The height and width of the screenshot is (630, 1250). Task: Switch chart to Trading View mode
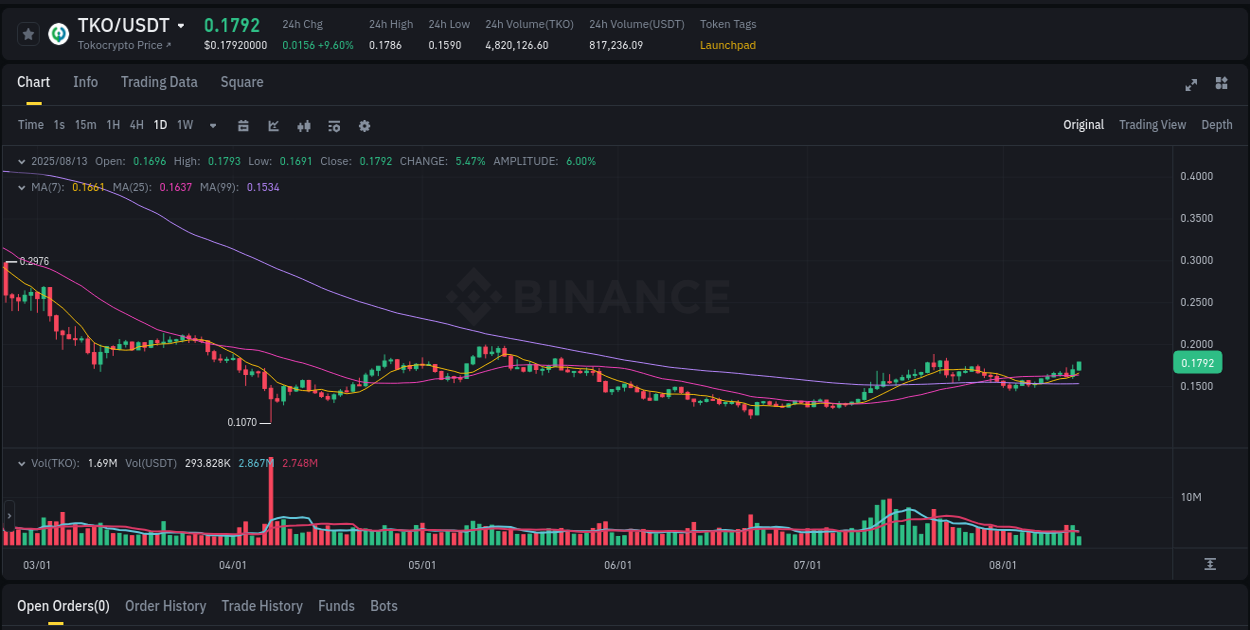pos(1152,125)
